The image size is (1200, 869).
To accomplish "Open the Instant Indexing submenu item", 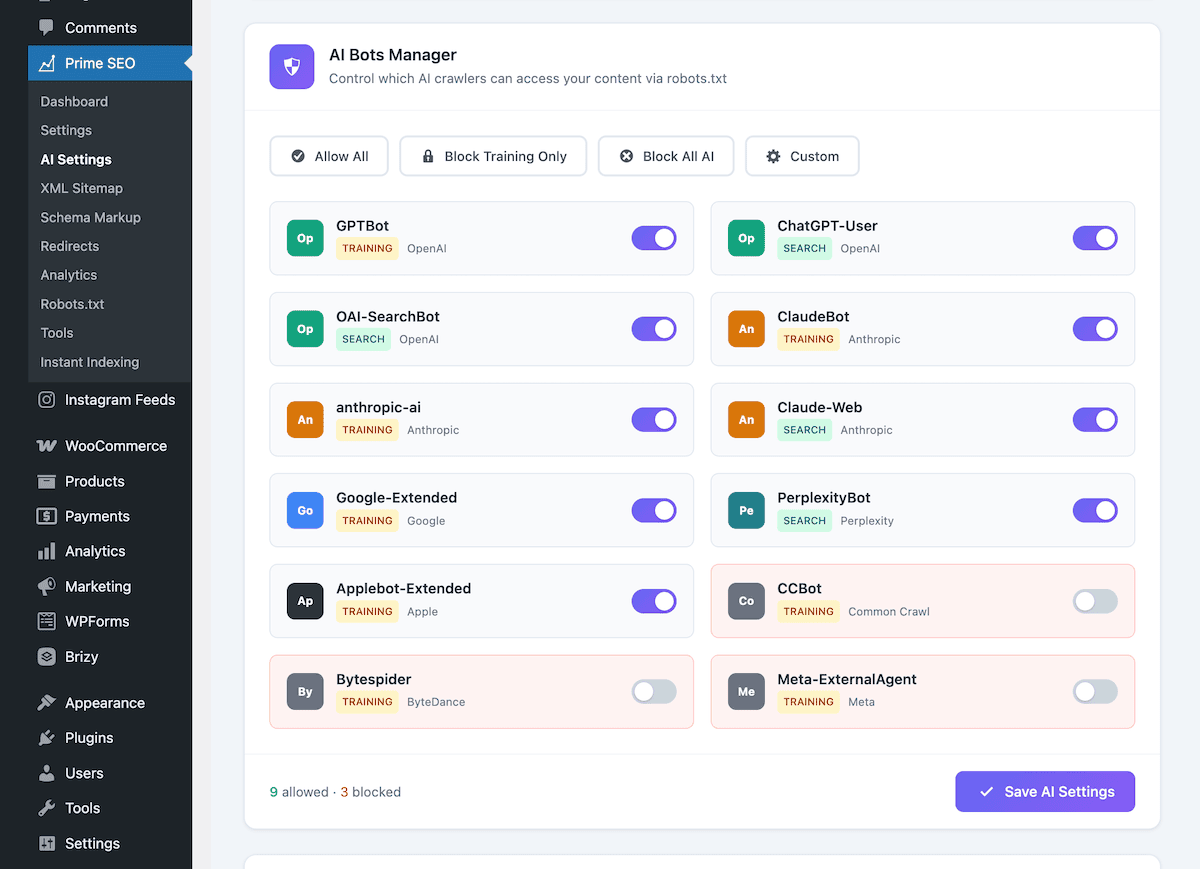I will click(x=90, y=363).
